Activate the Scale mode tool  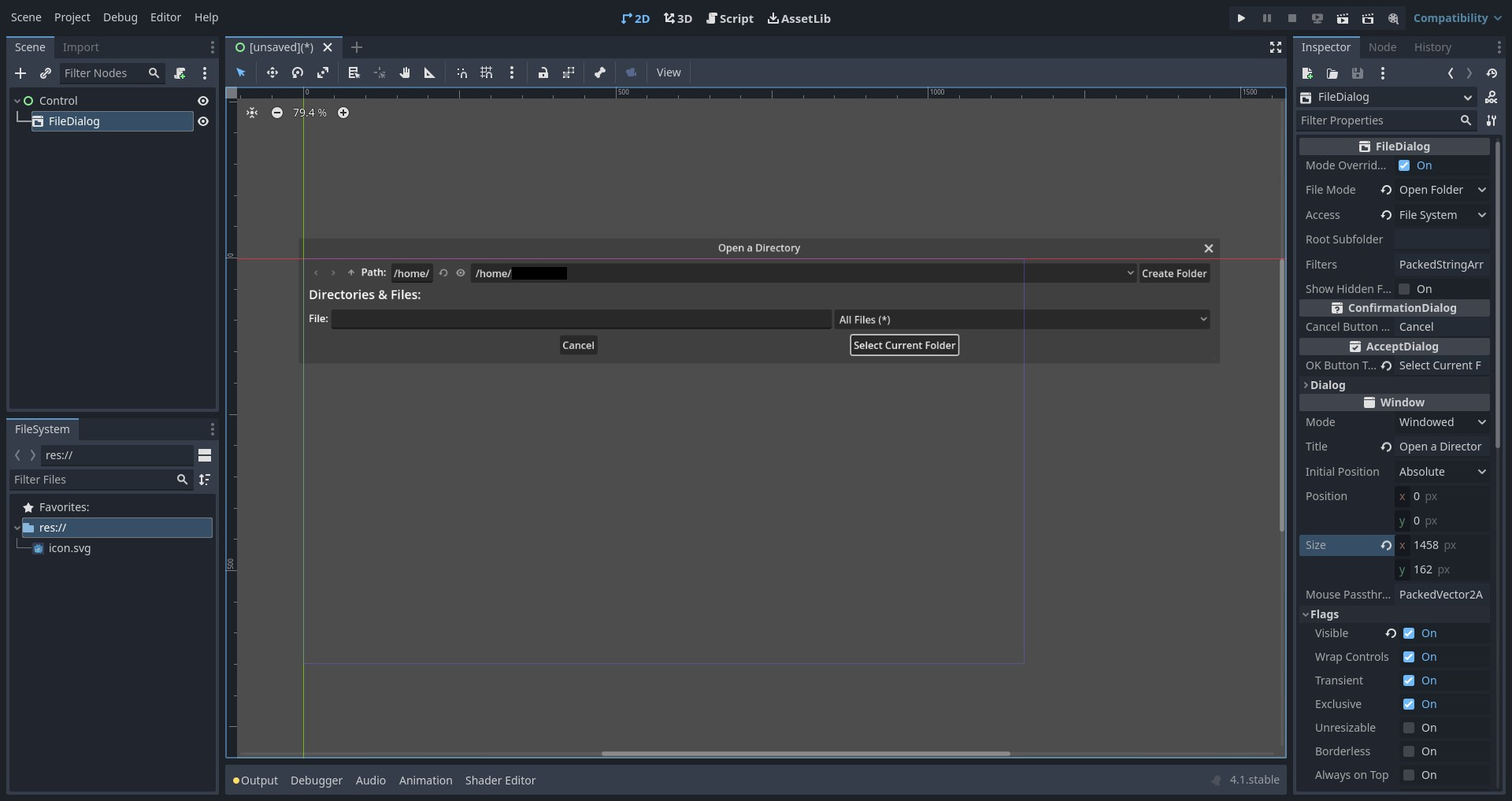(x=324, y=72)
